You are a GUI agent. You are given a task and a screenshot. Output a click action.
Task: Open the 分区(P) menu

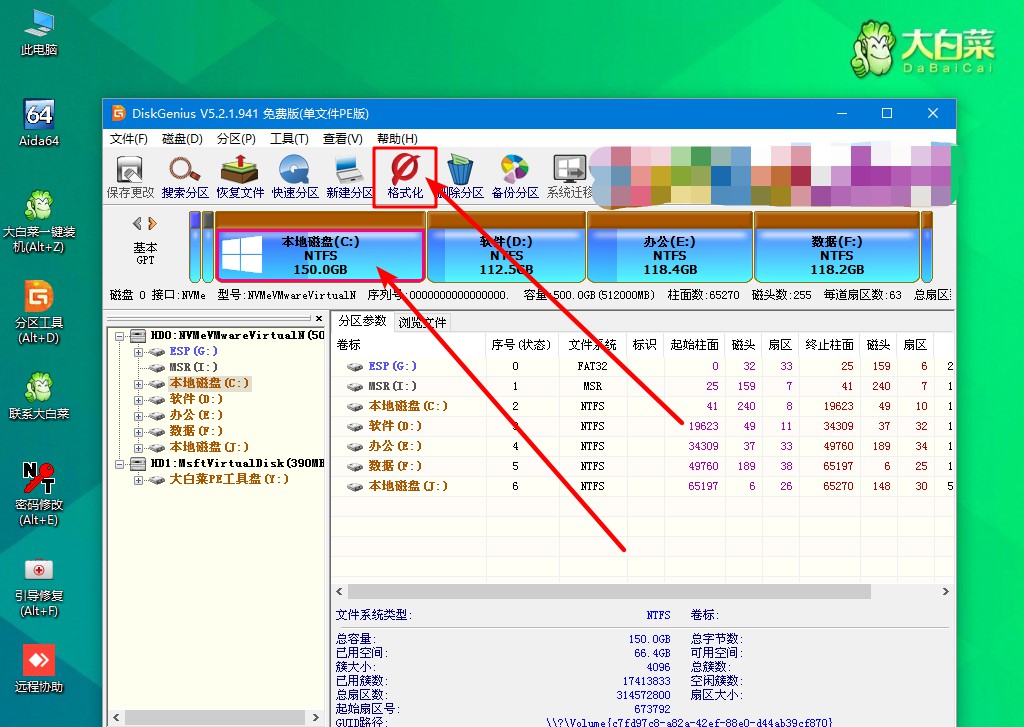coord(236,139)
